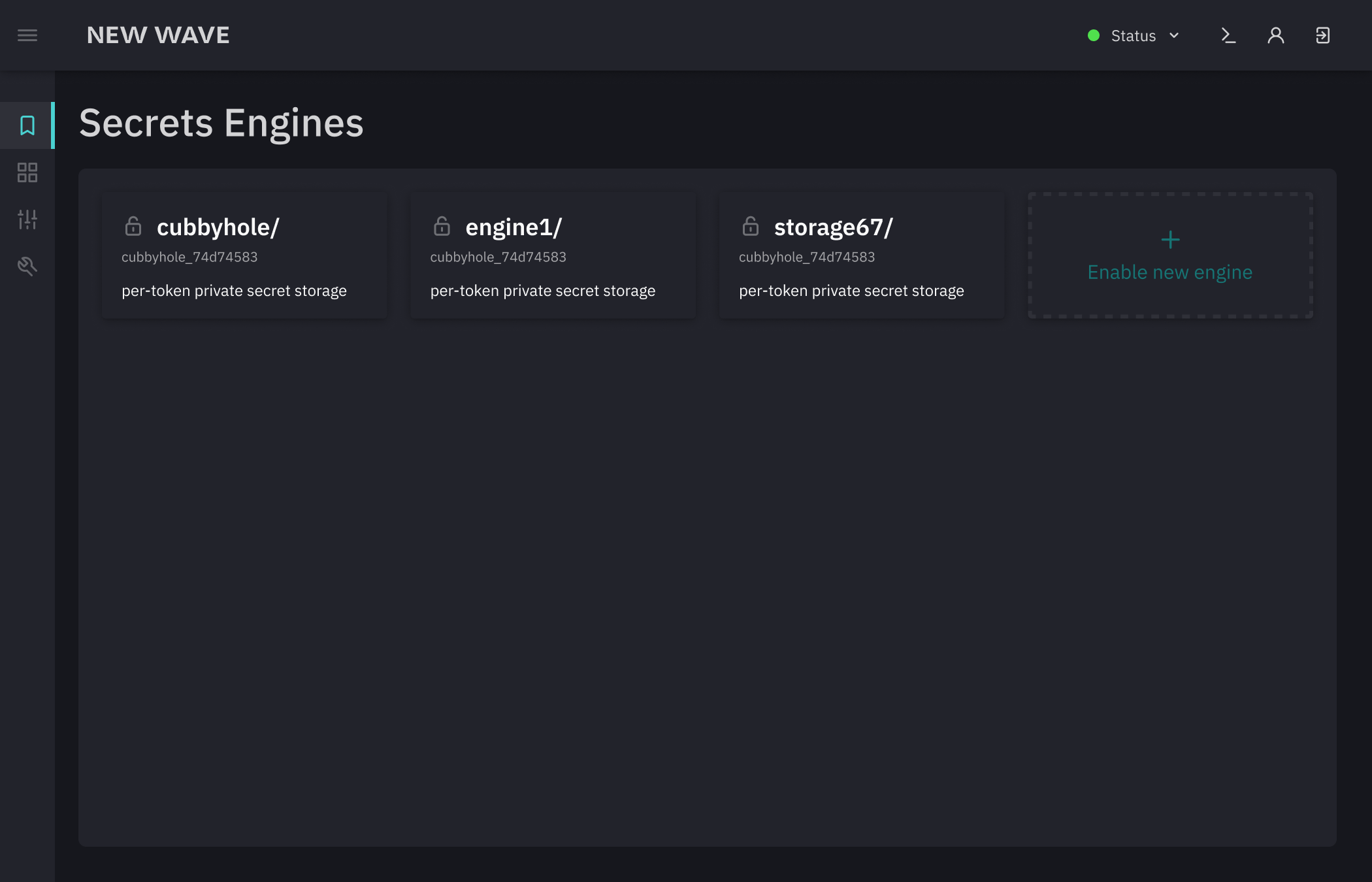The width and height of the screenshot is (1372, 882).
Task: Click the NEW WAVE logo title
Action: 158,35
